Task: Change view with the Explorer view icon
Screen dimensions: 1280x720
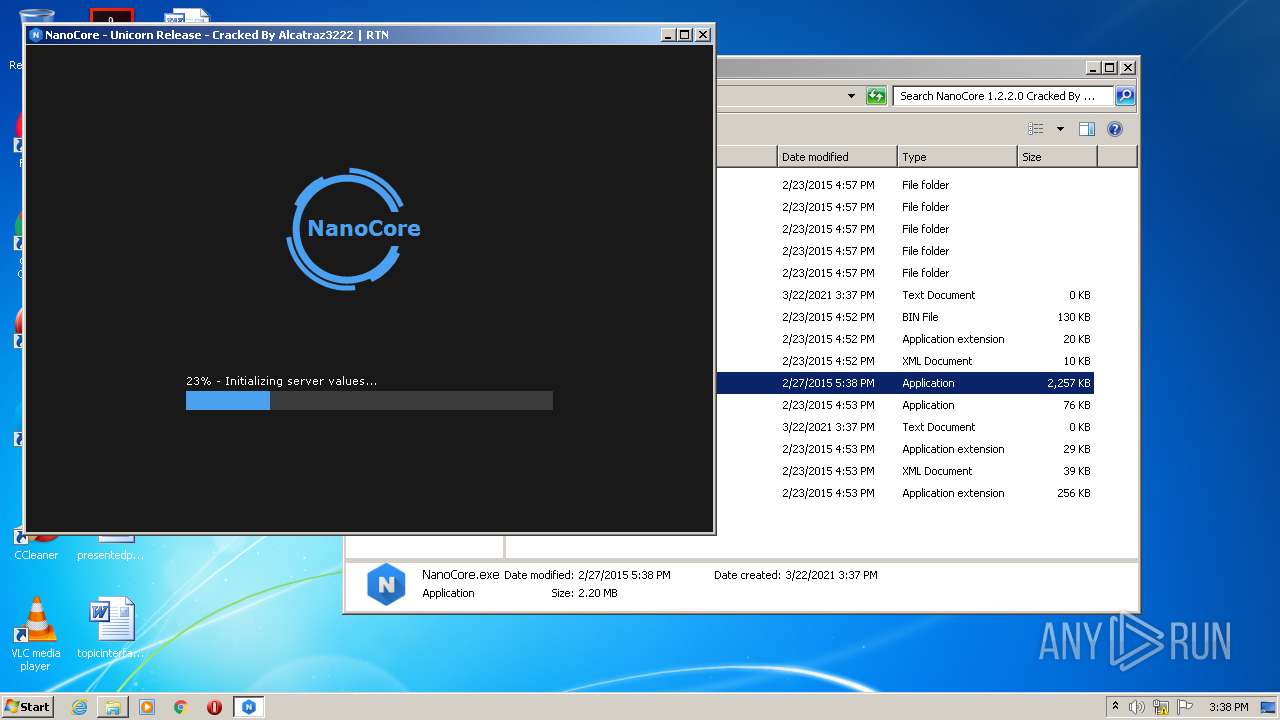Action: pos(1036,129)
